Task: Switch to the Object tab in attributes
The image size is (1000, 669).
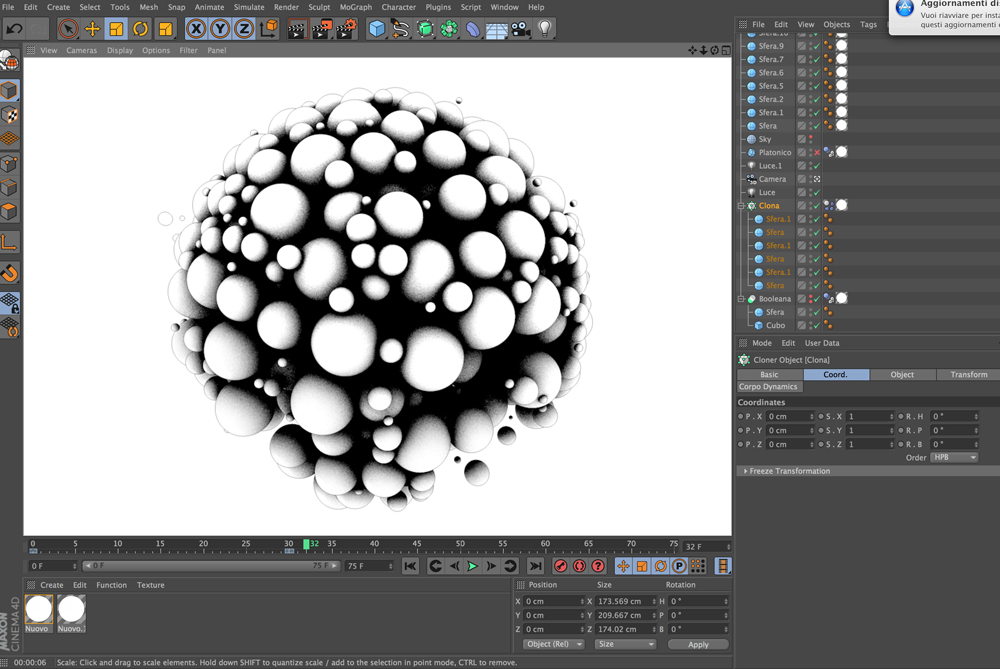Action: pos(902,374)
